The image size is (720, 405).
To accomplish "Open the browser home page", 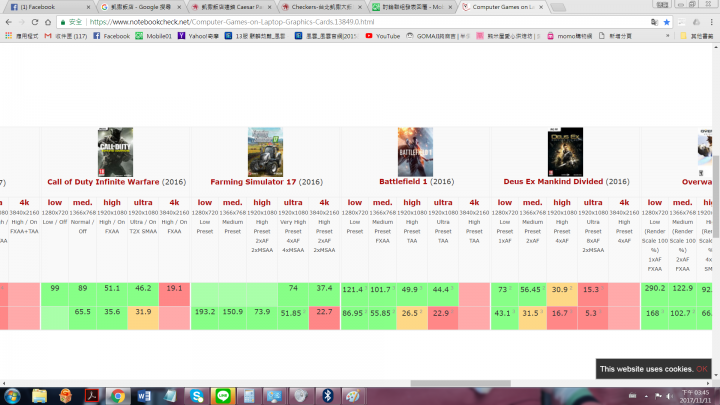I will point(48,22).
